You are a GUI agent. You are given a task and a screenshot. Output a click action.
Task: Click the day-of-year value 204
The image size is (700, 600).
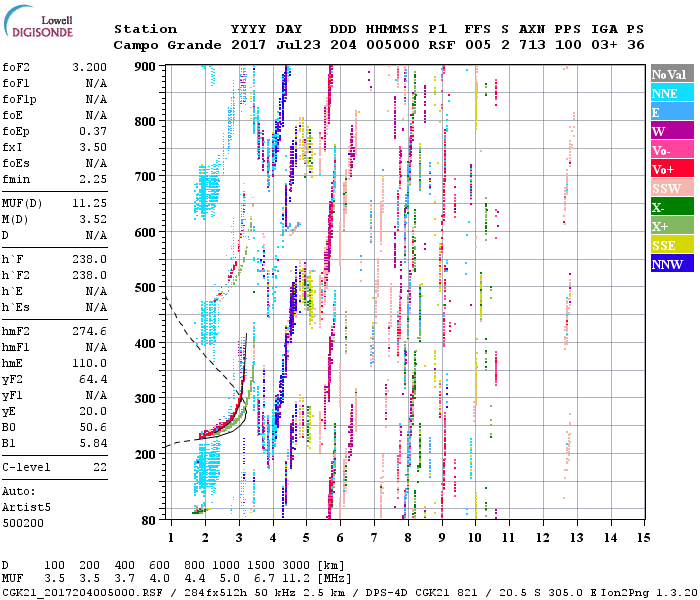[343, 45]
